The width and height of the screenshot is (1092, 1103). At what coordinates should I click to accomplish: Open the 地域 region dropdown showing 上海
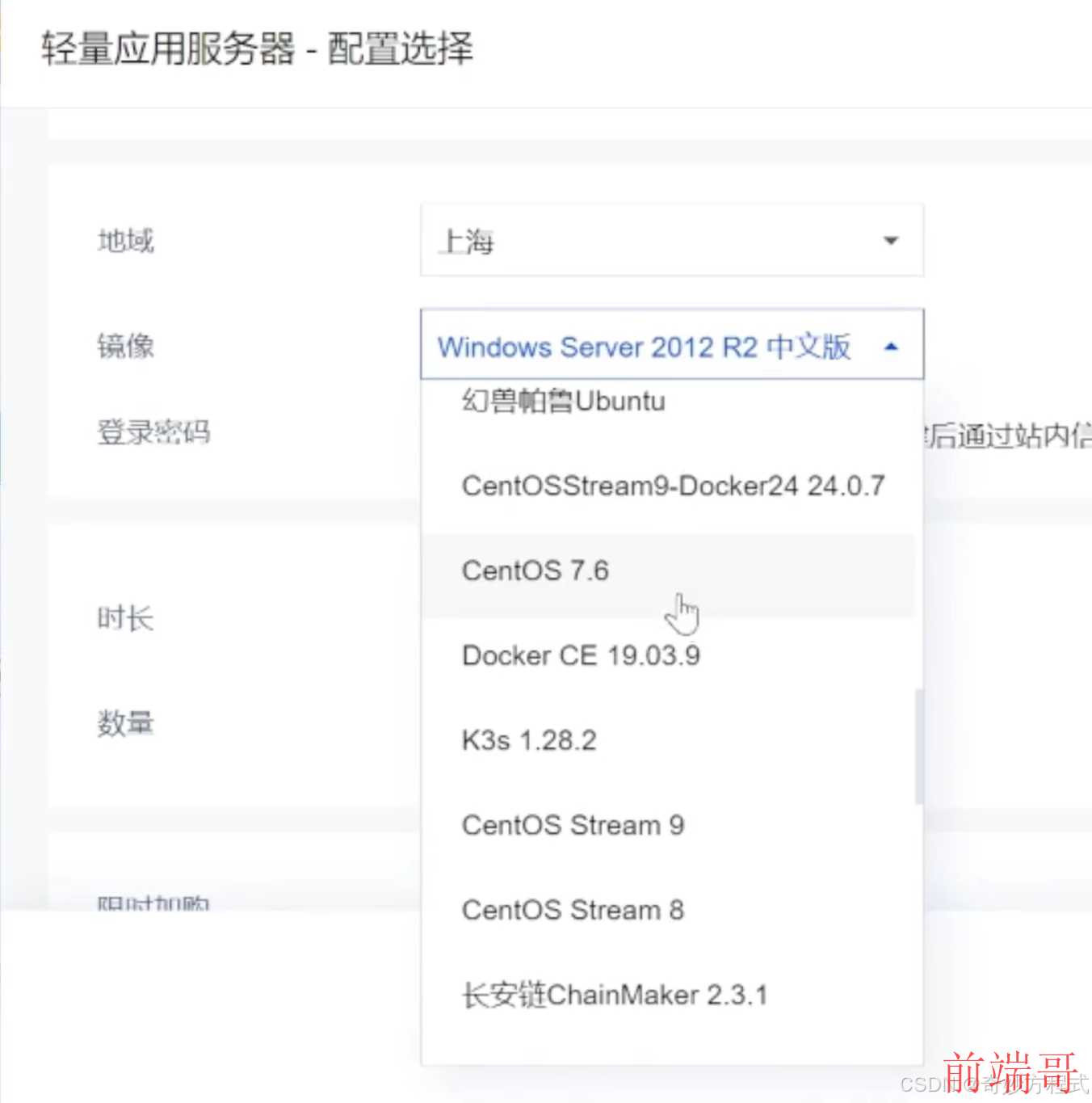pyautogui.click(x=672, y=241)
